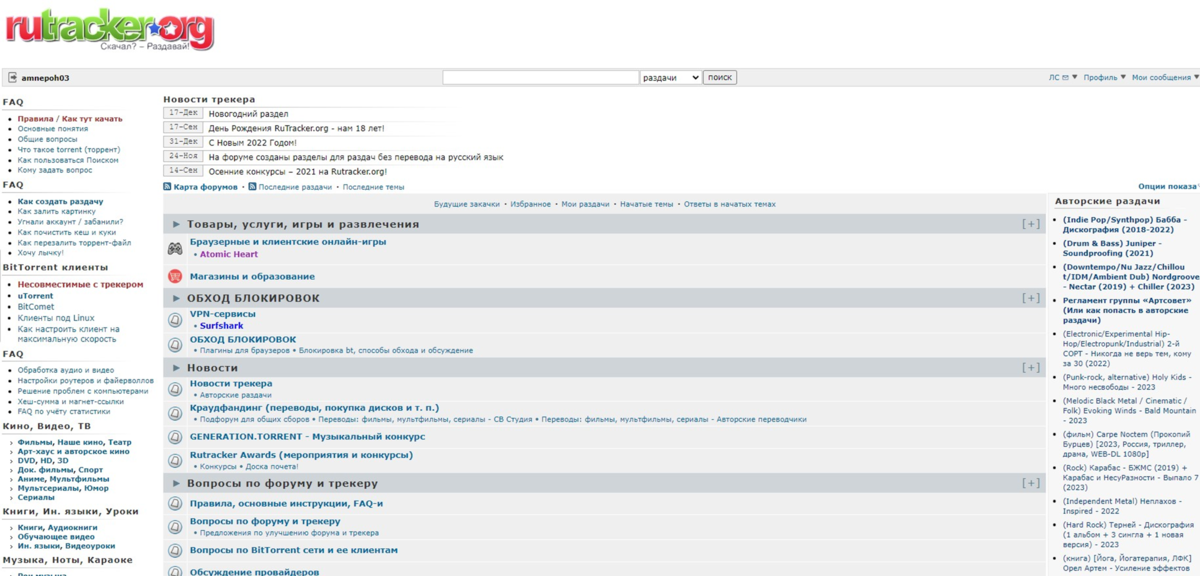Image resolution: width=1200 pixels, height=576 pixels.
Task: Click the gamepad icon for Браузерные онлайн-игры
Action: pyautogui.click(x=175, y=248)
